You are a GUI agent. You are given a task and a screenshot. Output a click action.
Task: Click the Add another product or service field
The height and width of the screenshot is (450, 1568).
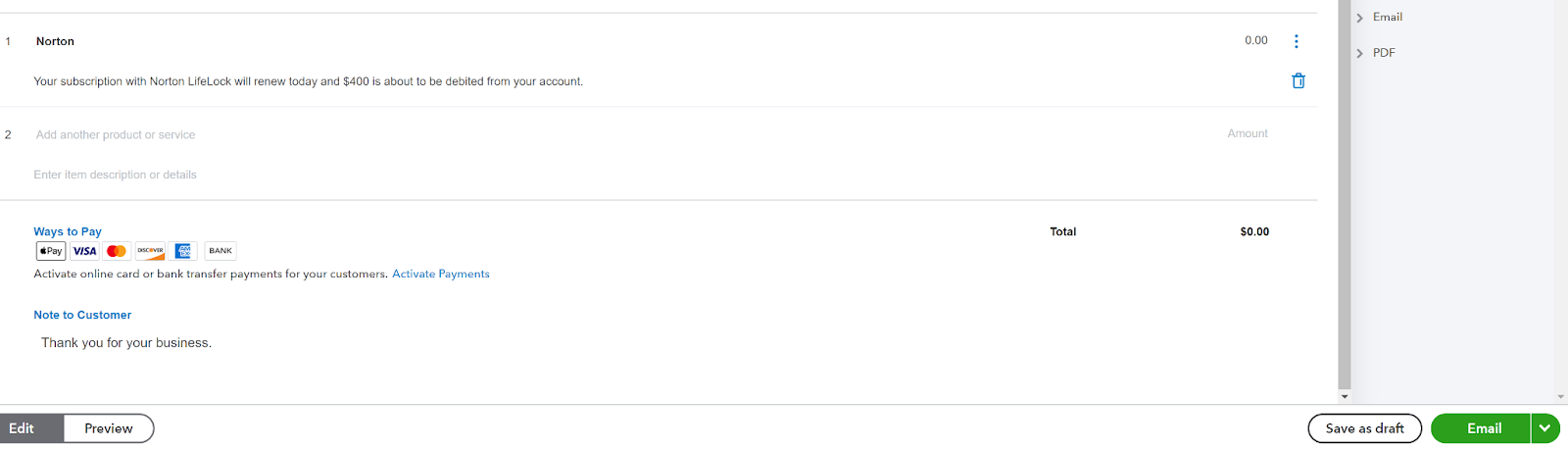point(116,135)
